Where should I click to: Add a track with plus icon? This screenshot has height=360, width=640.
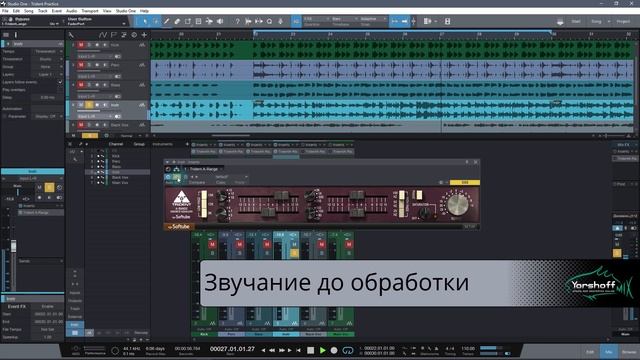point(144,35)
